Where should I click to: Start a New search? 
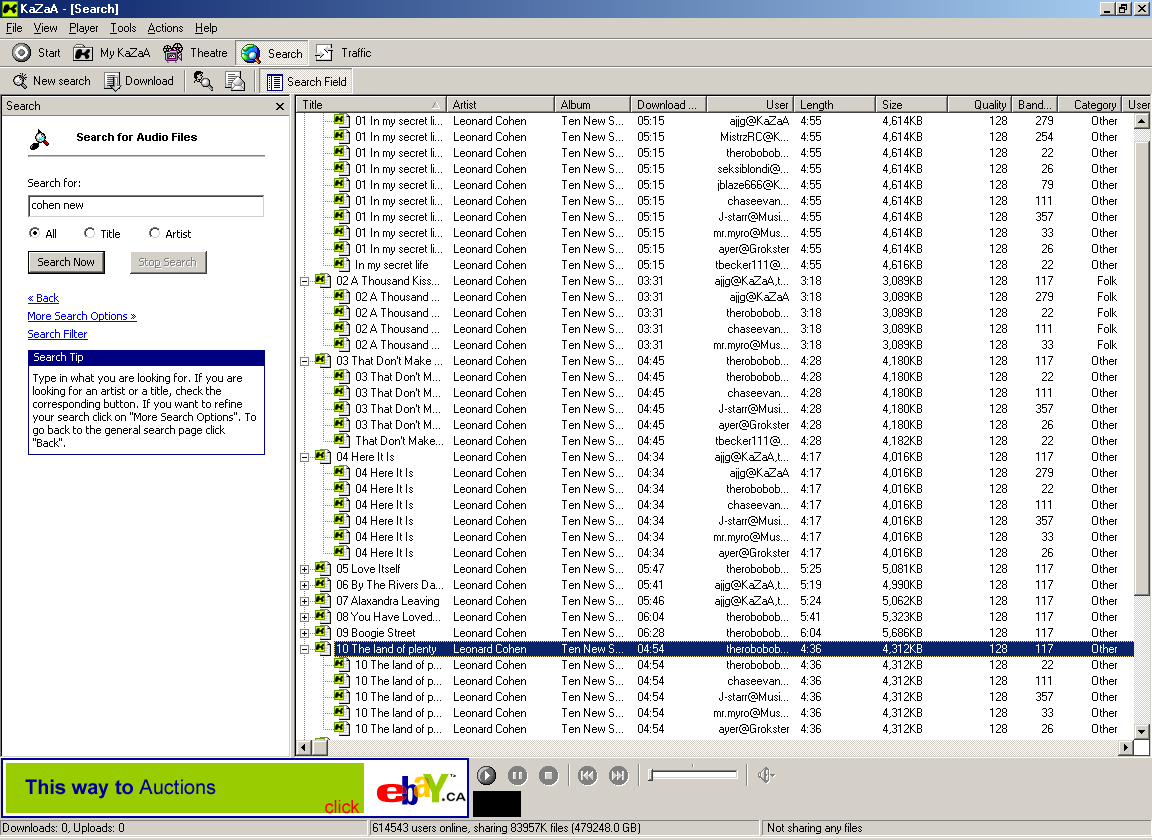51,81
